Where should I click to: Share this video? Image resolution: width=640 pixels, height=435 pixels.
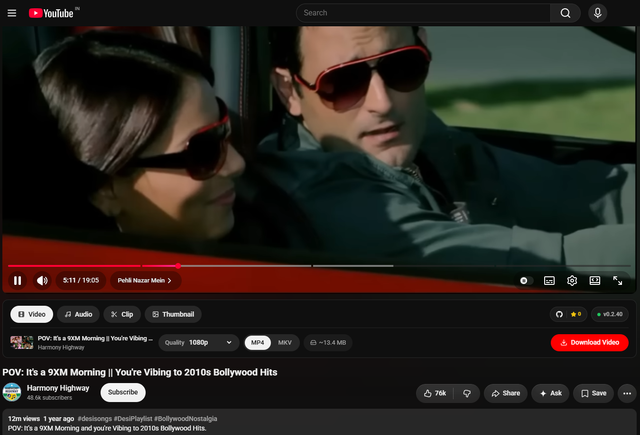click(x=506, y=393)
